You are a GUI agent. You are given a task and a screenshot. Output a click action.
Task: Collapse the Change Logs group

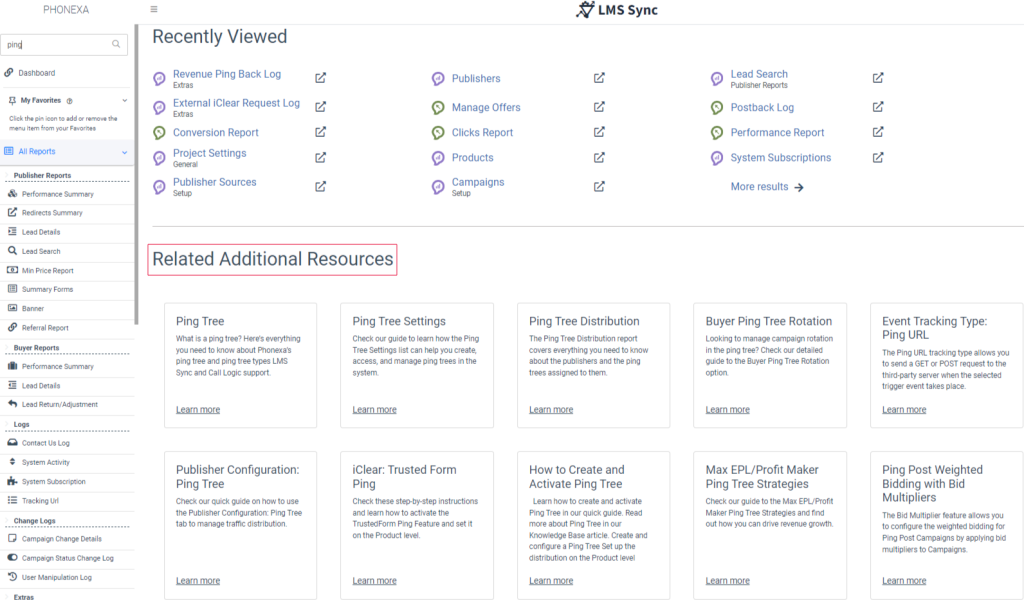pyautogui.click(x=8, y=521)
